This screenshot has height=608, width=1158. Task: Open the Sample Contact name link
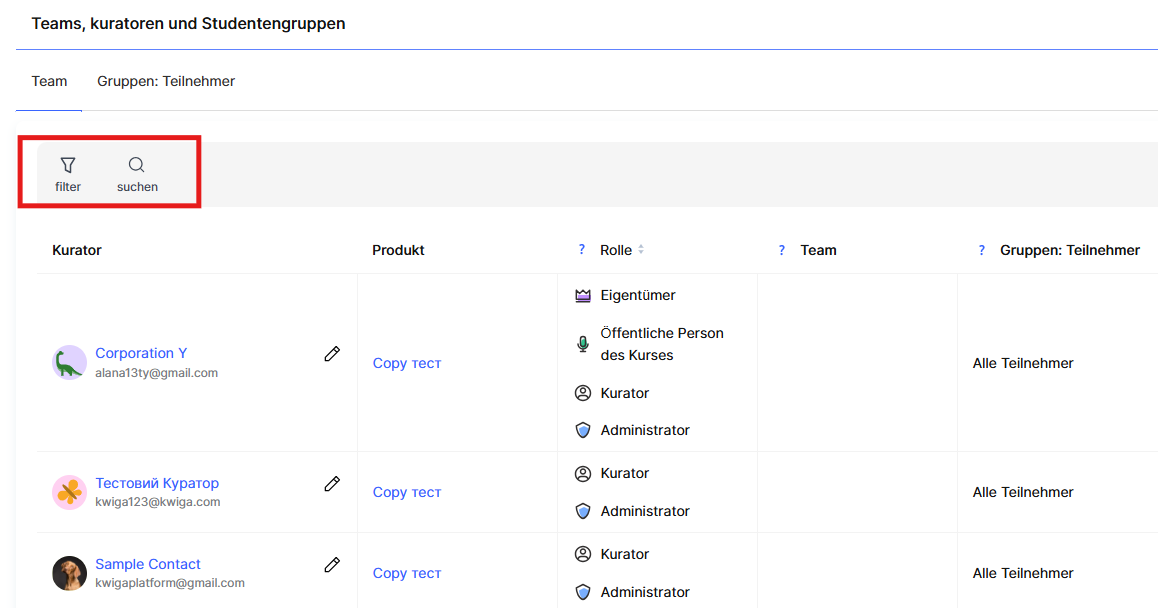click(148, 564)
